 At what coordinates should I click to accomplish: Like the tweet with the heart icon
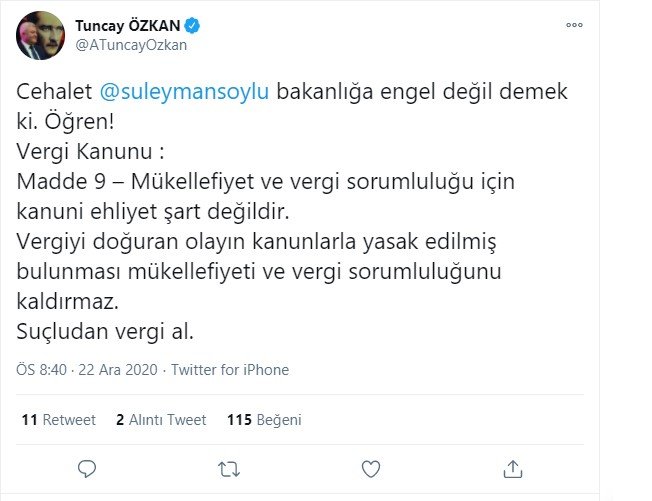[370, 469]
